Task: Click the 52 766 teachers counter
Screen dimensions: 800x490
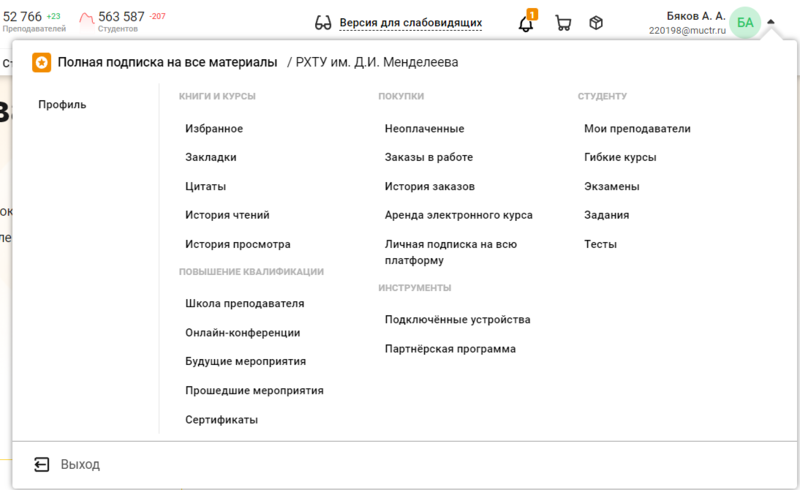Action: pos(22,17)
